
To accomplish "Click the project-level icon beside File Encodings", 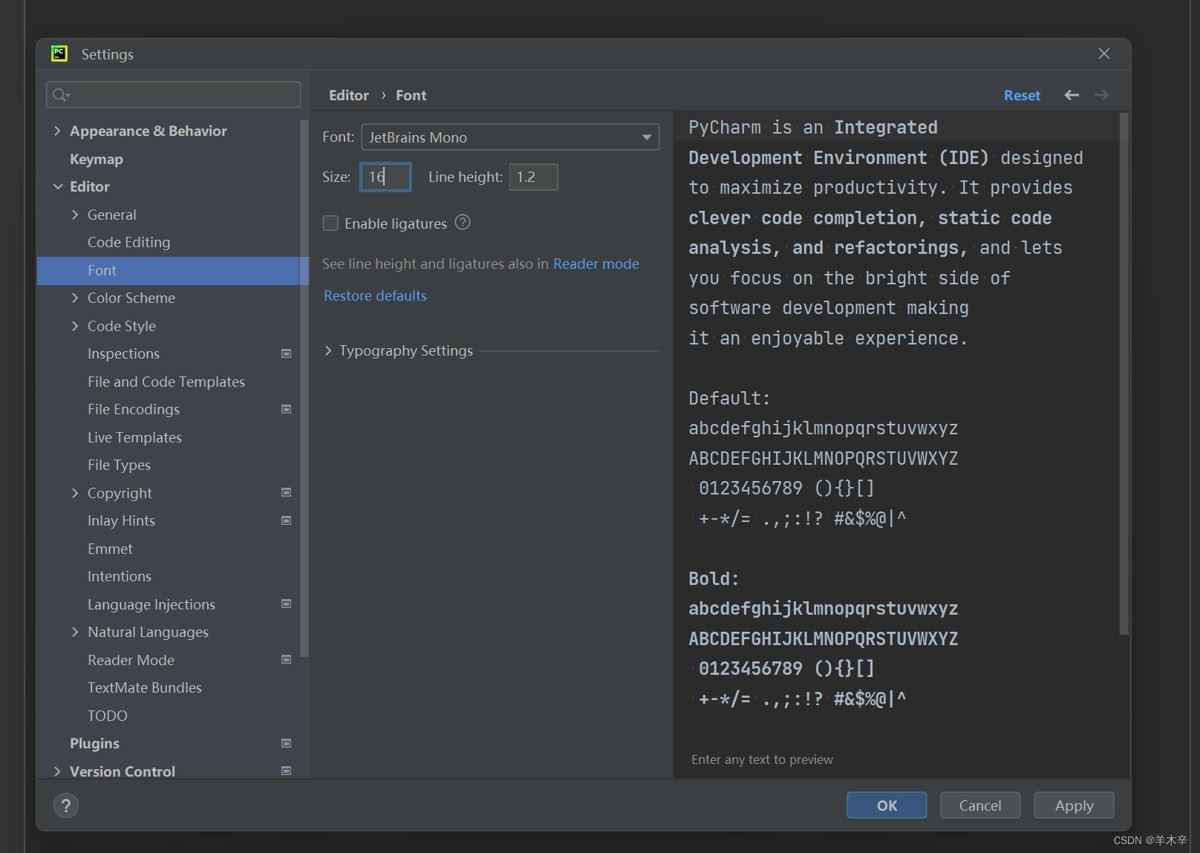I will click(x=286, y=409).
